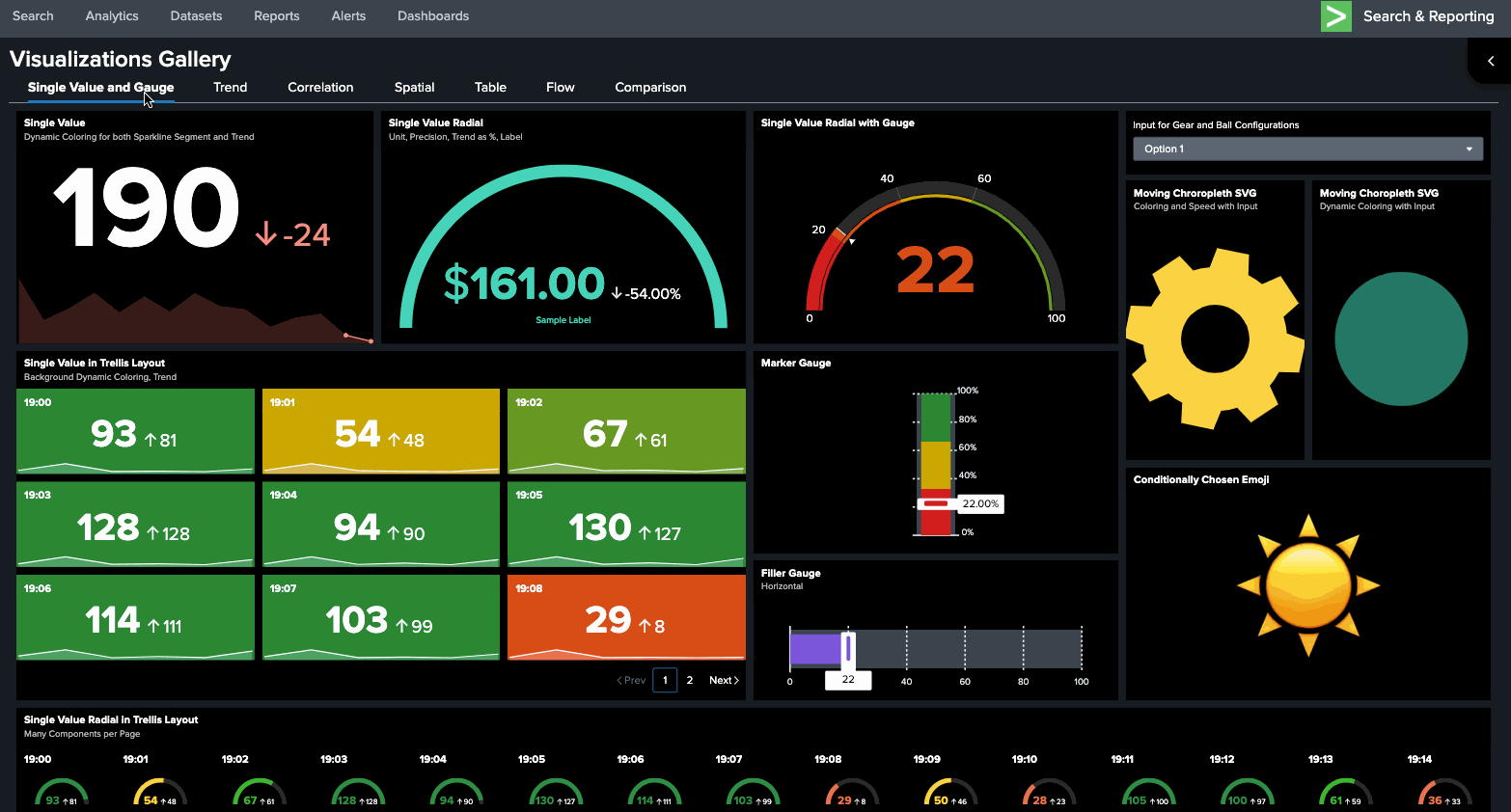Click the filler gauge handle at 22
Screen dimensions: 1511x812
pyautogui.click(x=848, y=648)
